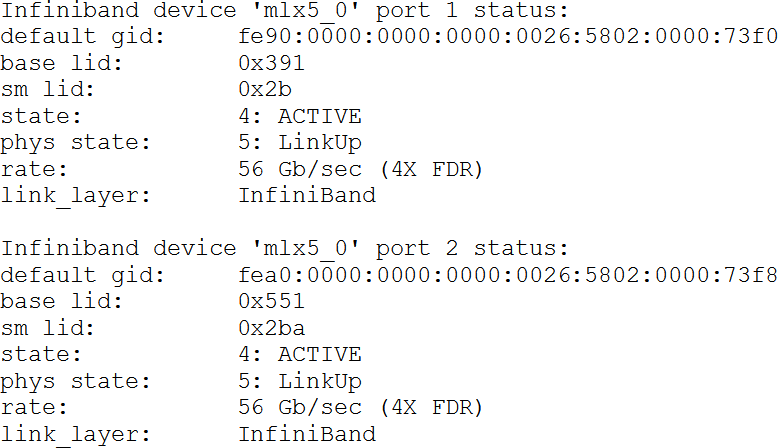Click the port 2 status header line

pos(284,248)
